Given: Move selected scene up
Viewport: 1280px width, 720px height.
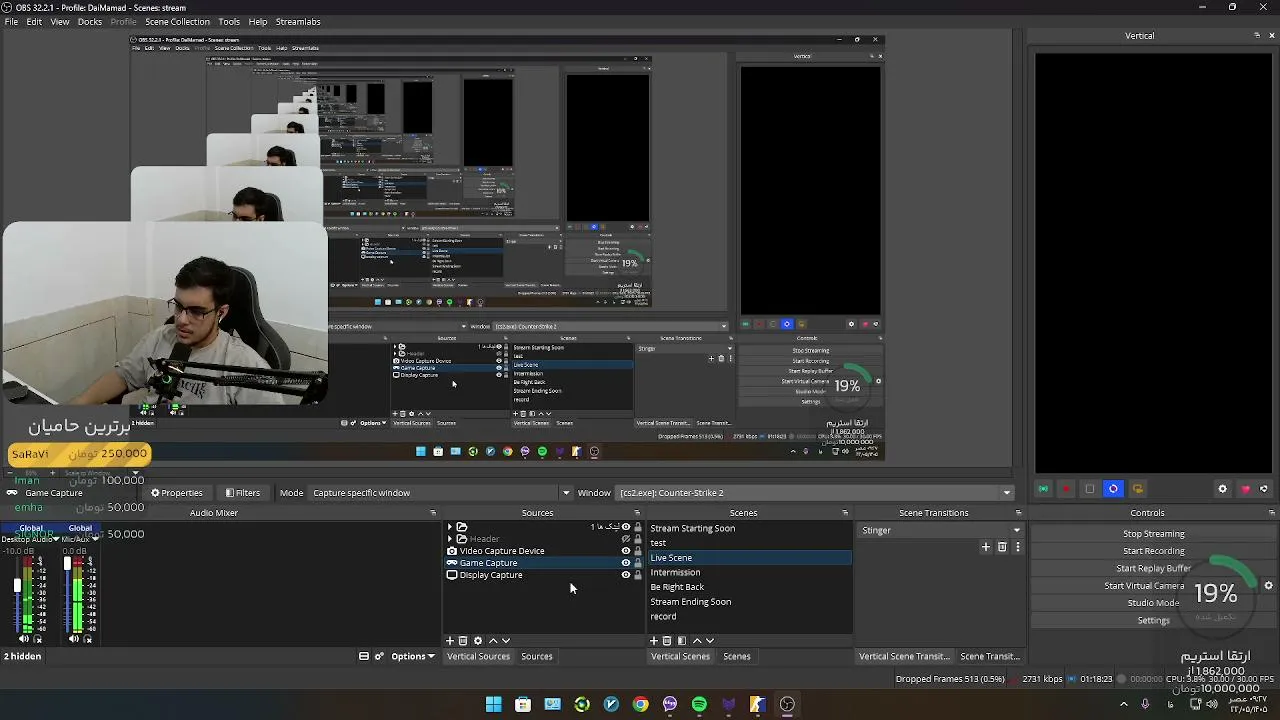Looking at the screenshot, I should (x=697, y=641).
